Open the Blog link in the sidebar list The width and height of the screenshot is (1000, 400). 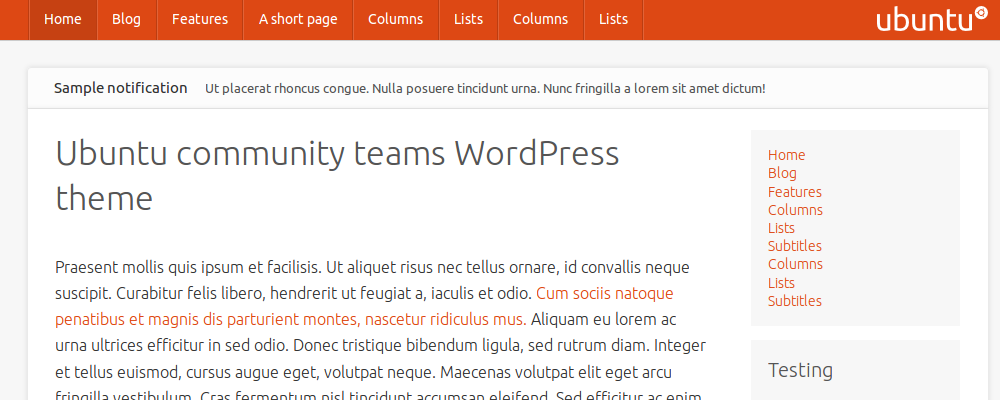point(782,174)
